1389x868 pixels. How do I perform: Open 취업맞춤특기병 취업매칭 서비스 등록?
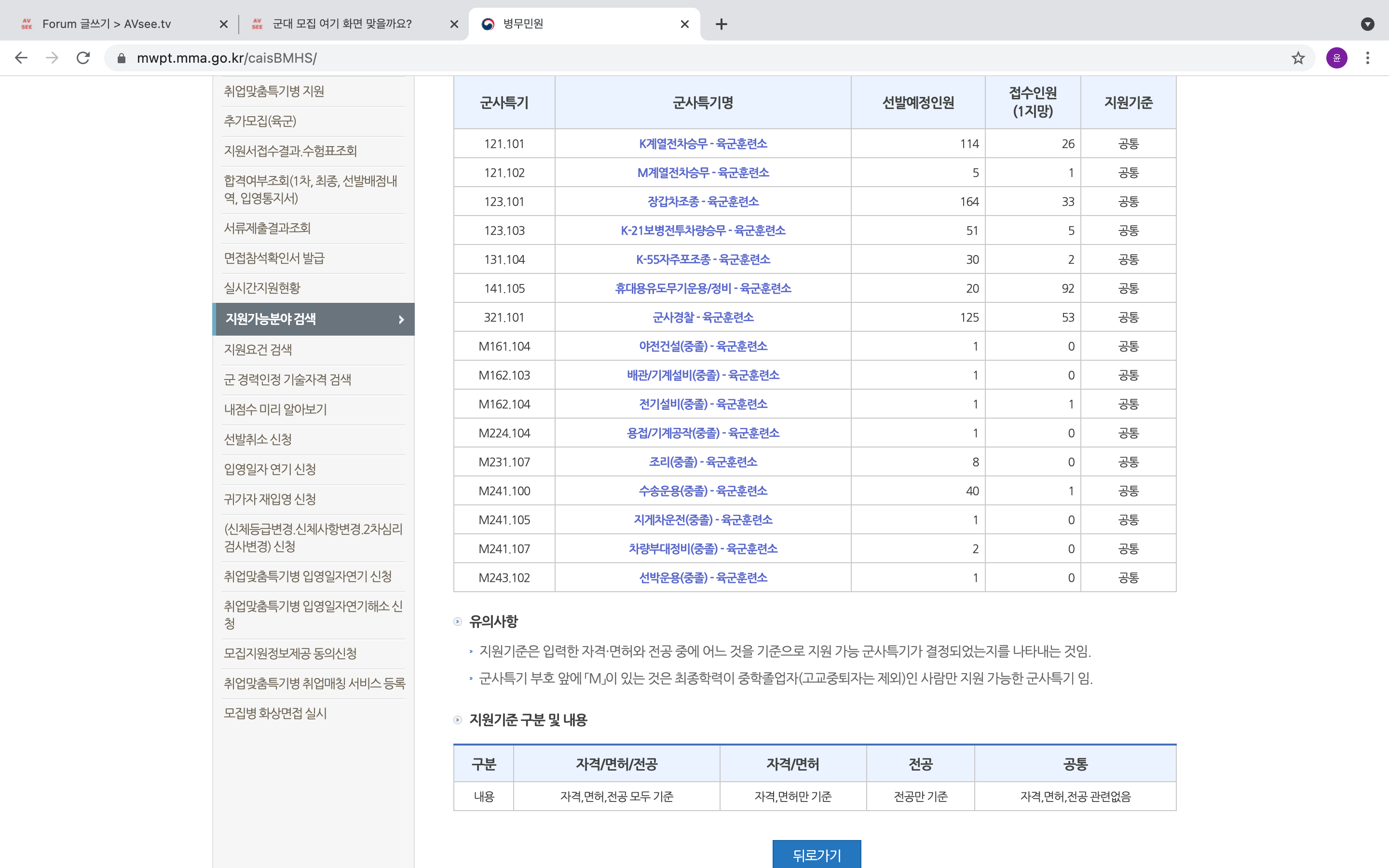(314, 683)
